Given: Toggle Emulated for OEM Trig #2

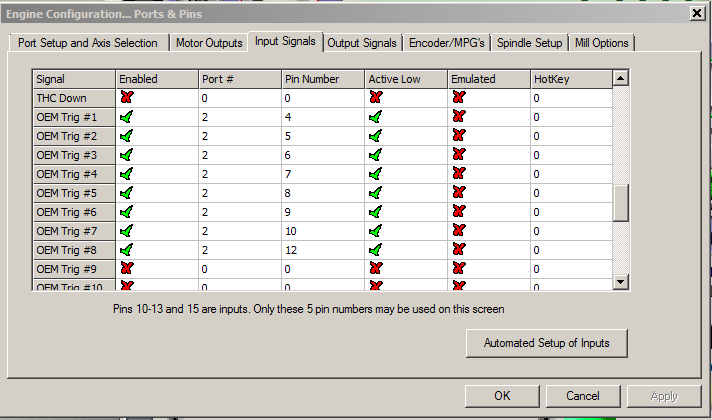Looking at the screenshot, I should 459,135.
